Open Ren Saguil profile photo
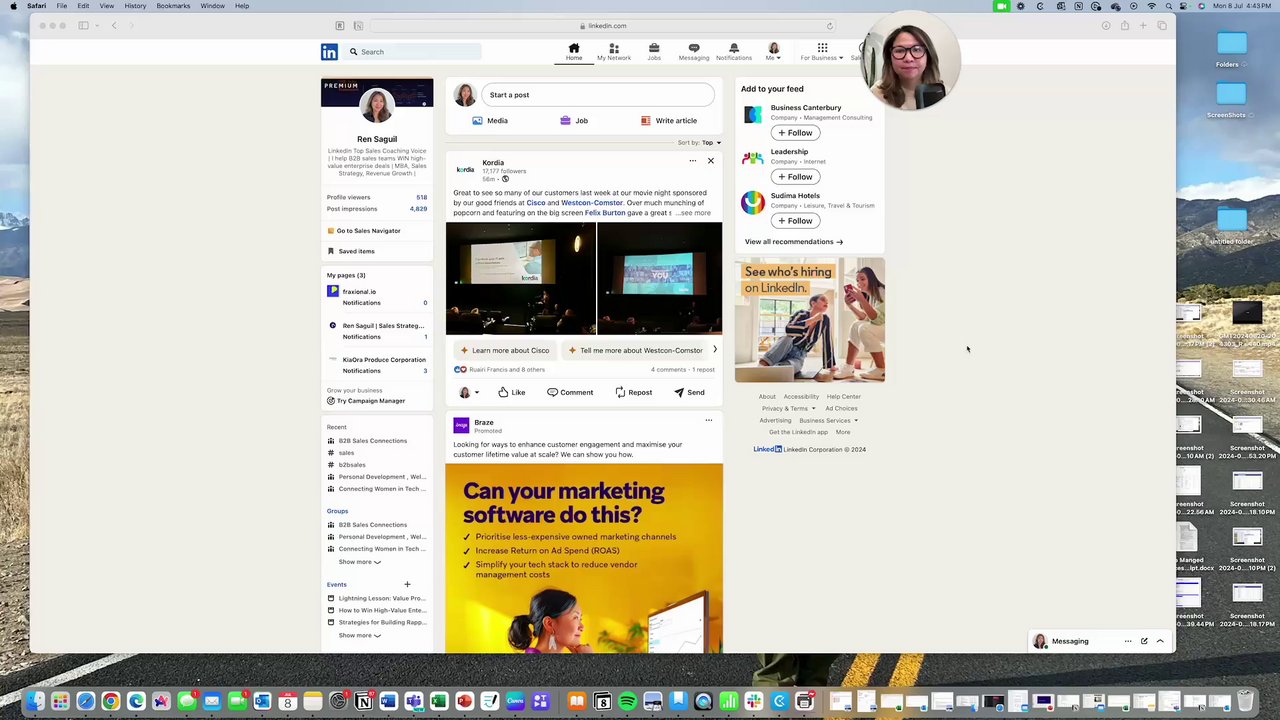 (x=377, y=106)
